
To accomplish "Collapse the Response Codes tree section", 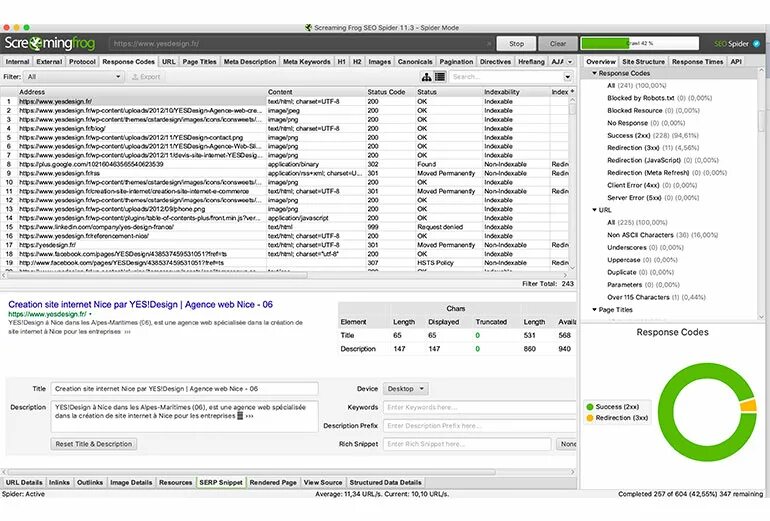I will click(594, 73).
